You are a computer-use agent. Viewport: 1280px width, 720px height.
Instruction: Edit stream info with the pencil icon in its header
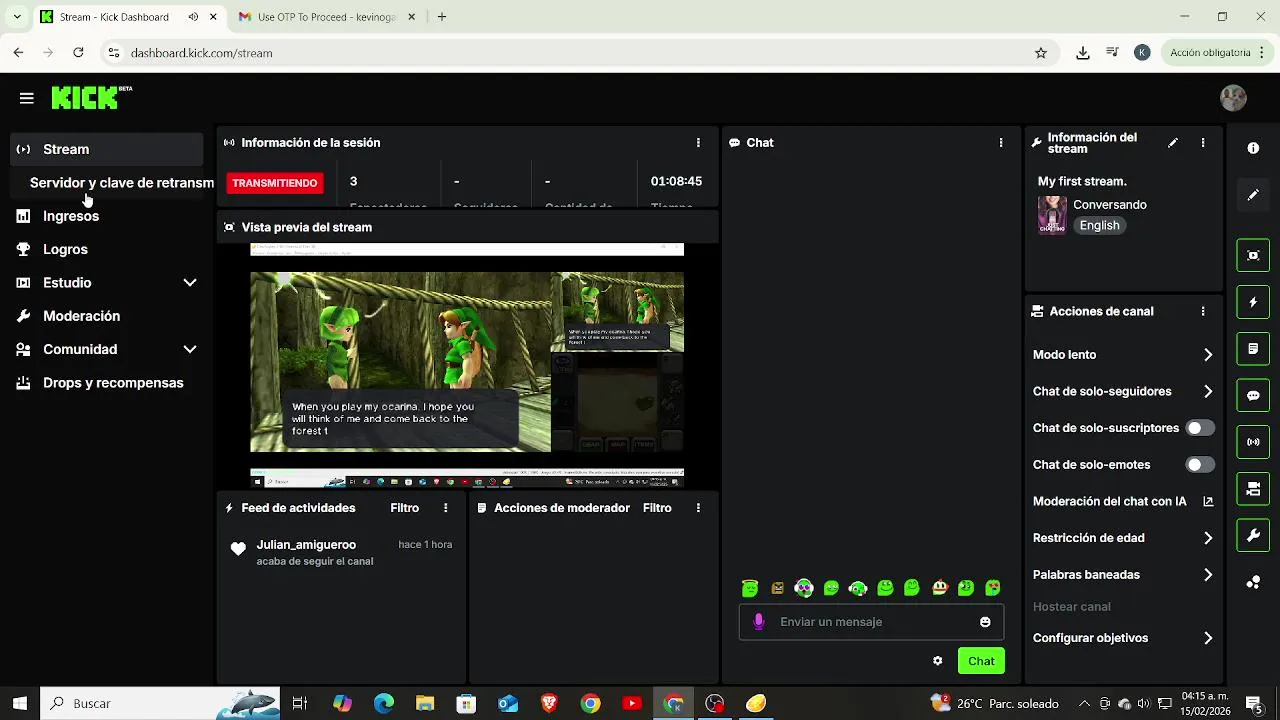(1173, 143)
